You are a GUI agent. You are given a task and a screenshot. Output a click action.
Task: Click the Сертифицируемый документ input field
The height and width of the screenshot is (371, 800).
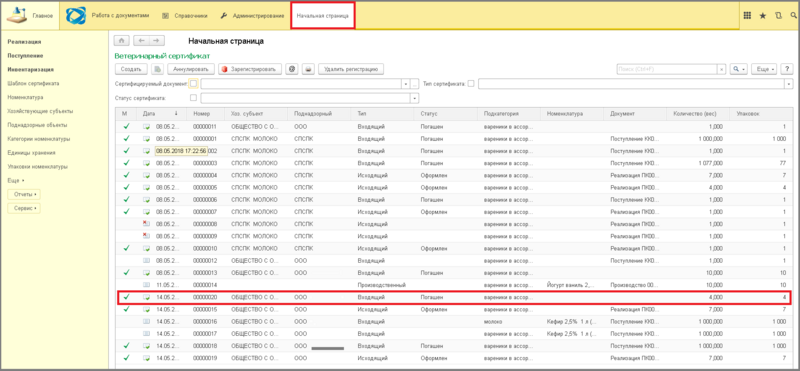coord(302,84)
